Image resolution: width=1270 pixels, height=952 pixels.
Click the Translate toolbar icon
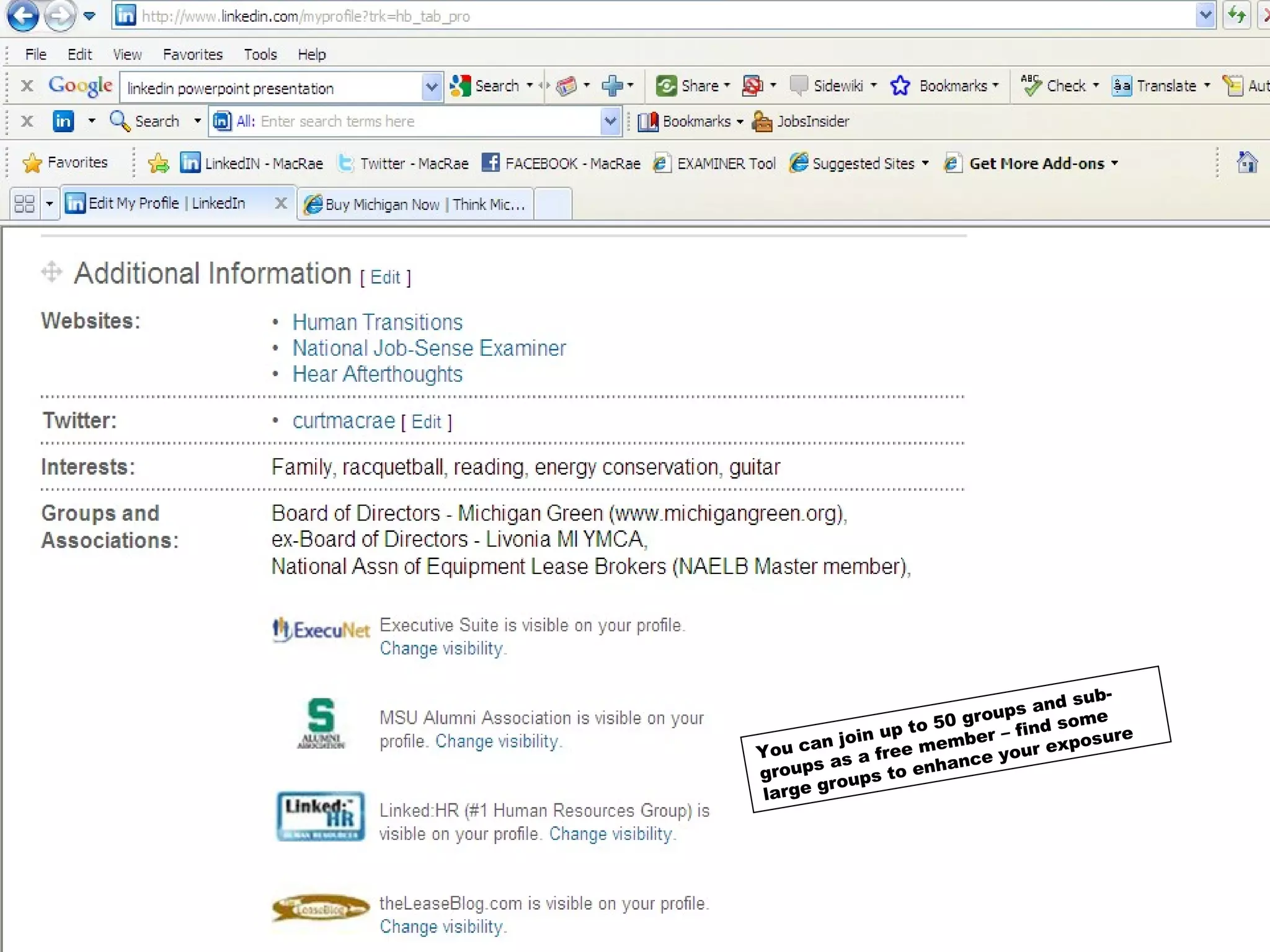coord(1122,86)
